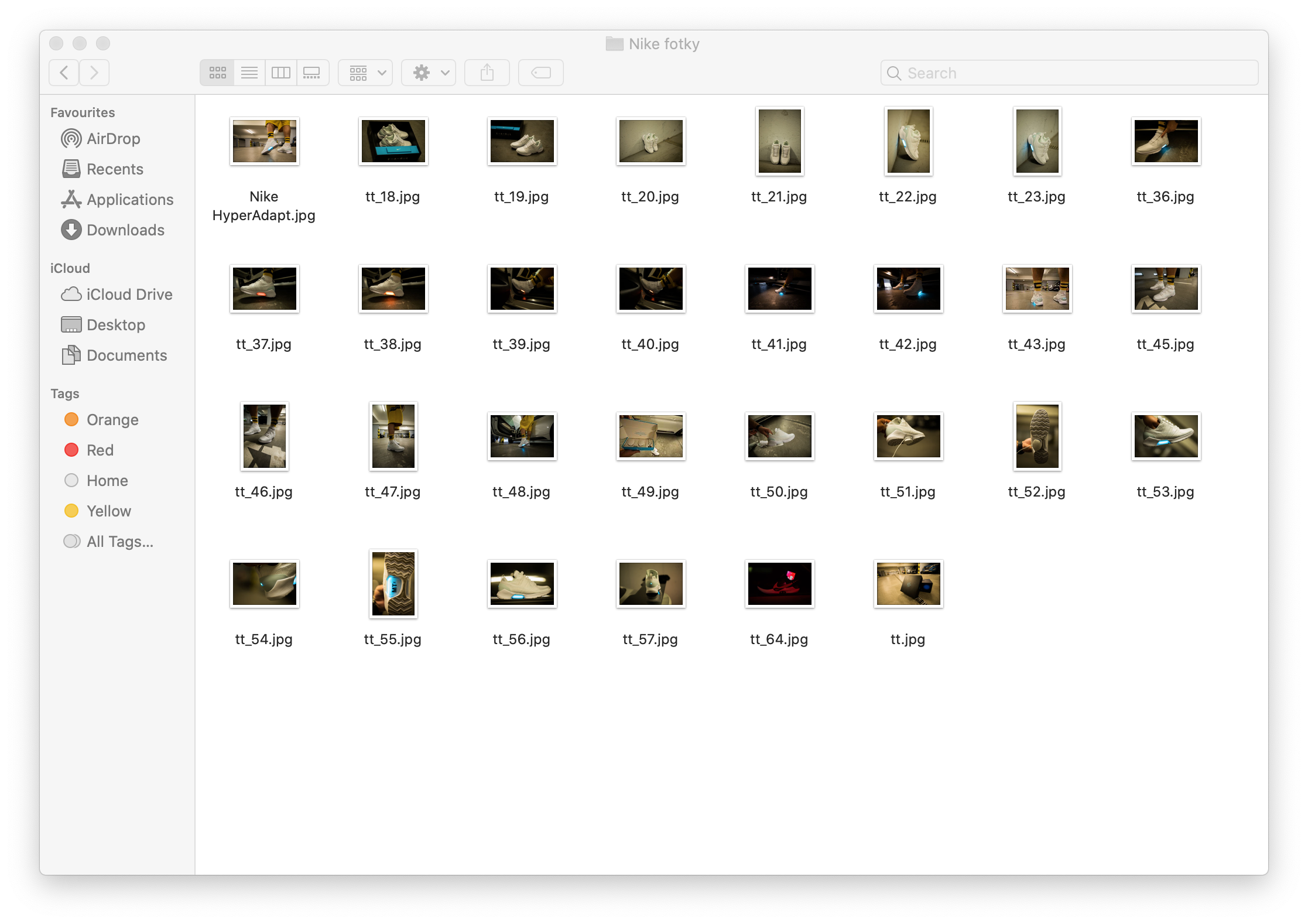Go back using the left arrow
1308x924 pixels.
[x=64, y=73]
